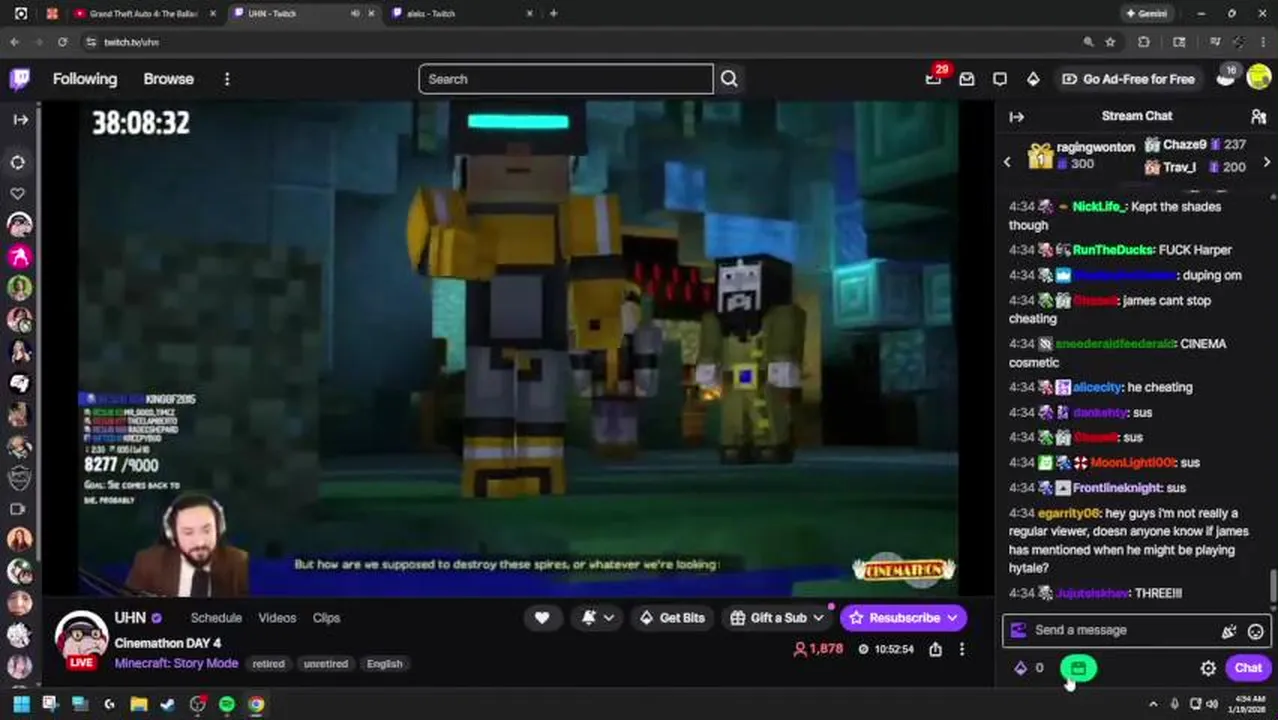Open the Prime loot icon with 29 badge

pyautogui.click(x=933, y=79)
